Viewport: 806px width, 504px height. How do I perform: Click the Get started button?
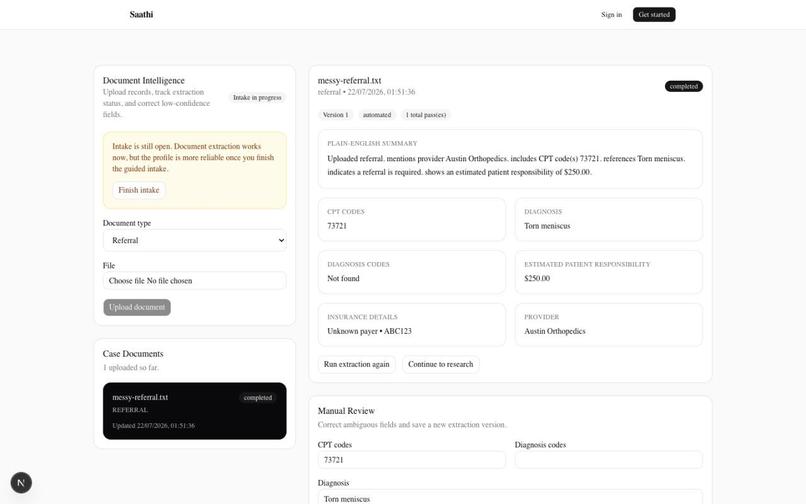654,14
